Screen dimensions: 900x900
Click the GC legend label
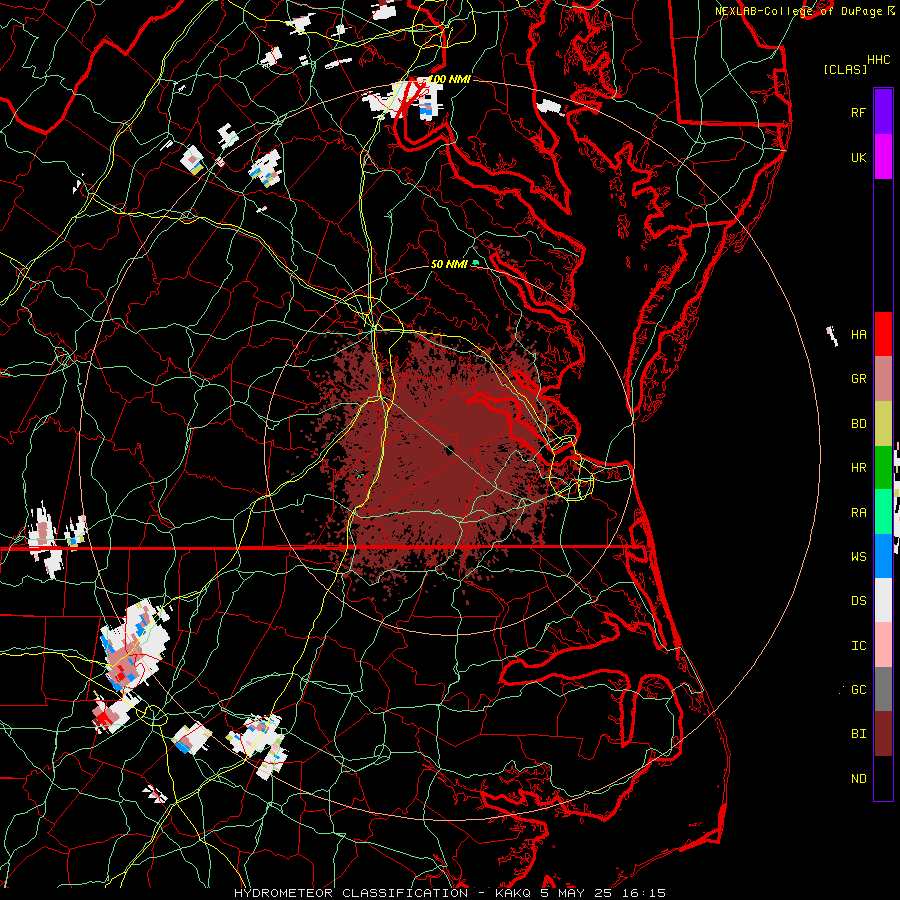pyautogui.click(x=858, y=690)
